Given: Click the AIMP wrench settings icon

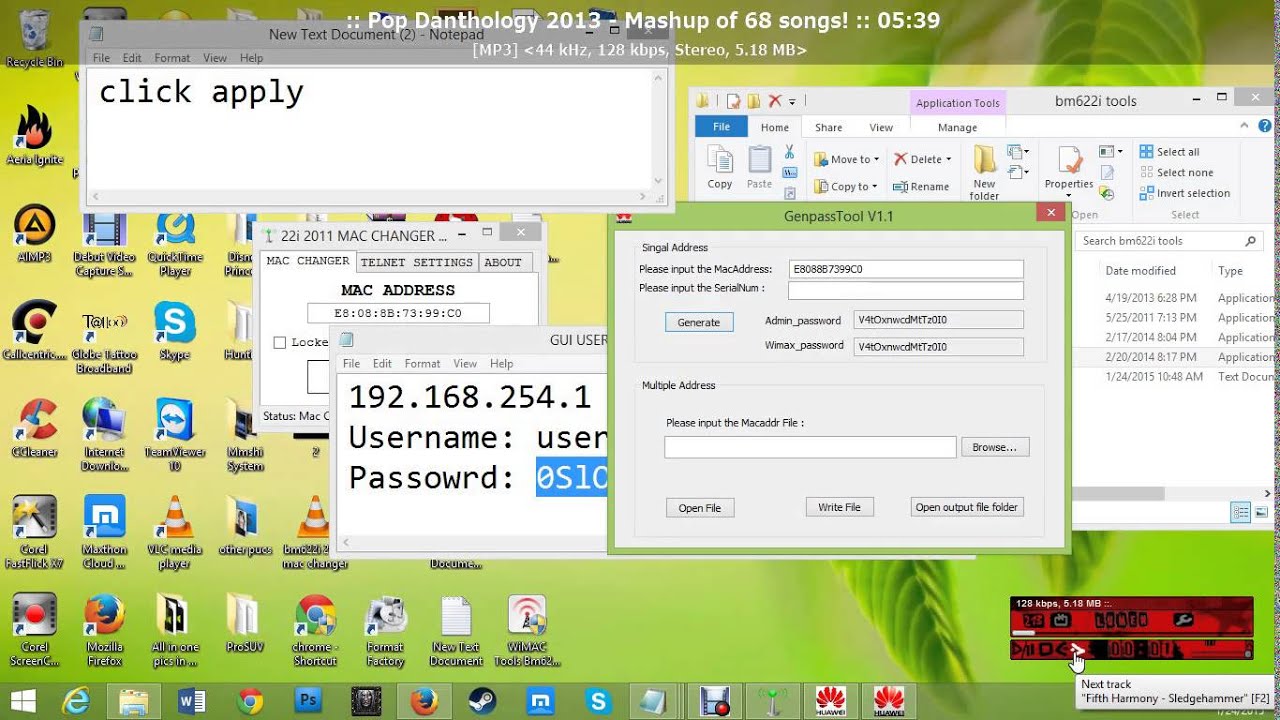Looking at the screenshot, I should (x=1183, y=620).
